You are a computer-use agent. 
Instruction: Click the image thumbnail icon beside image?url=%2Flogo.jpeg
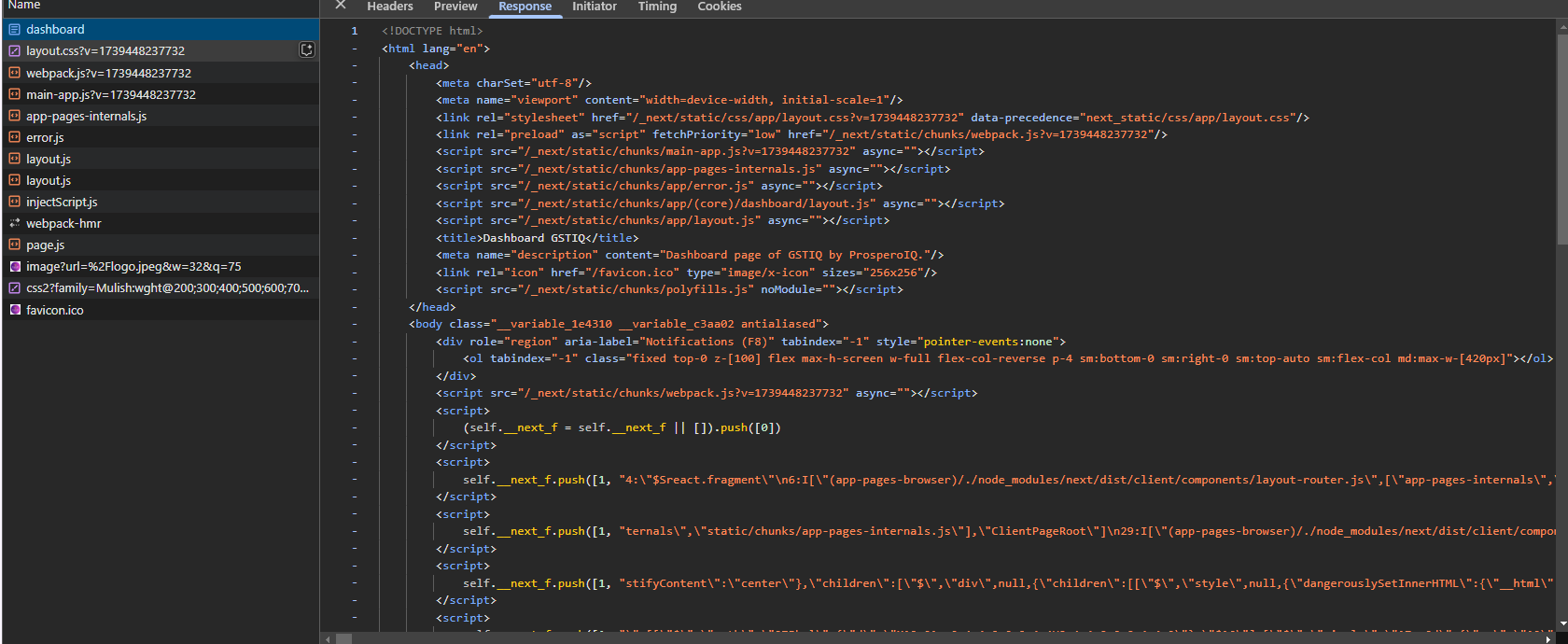(x=15, y=266)
